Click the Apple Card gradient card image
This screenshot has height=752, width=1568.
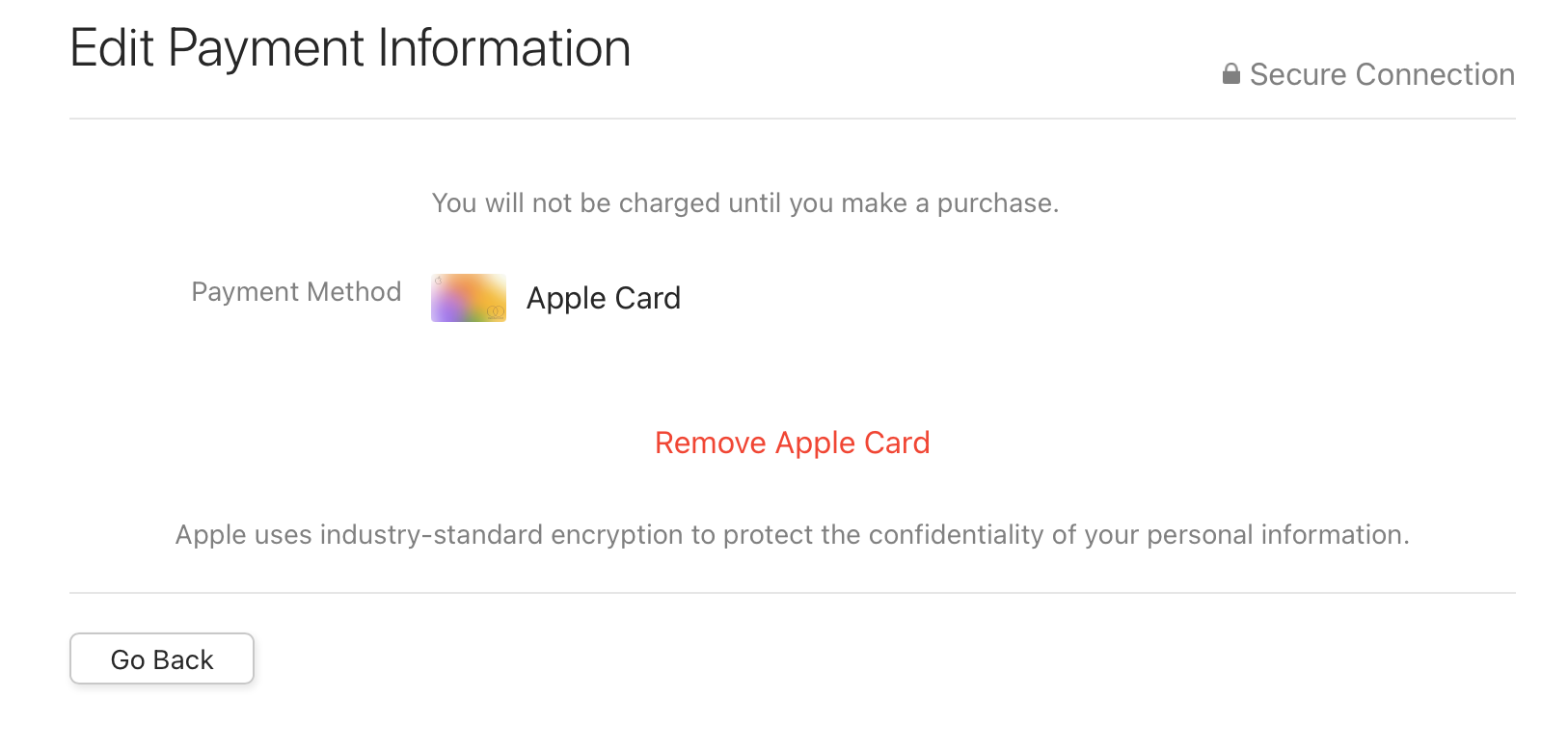(x=469, y=298)
